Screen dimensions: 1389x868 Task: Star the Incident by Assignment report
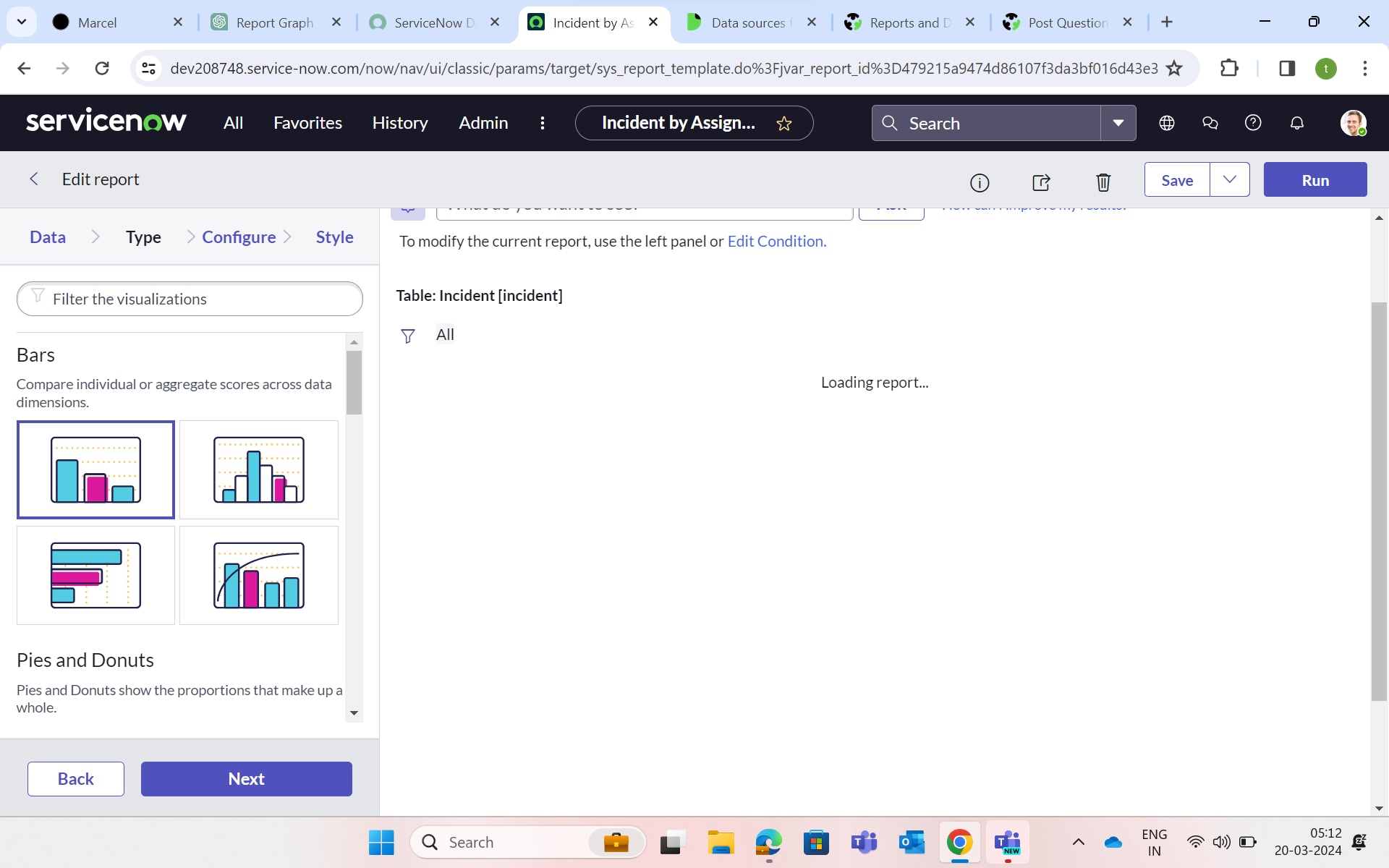tap(785, 123)
